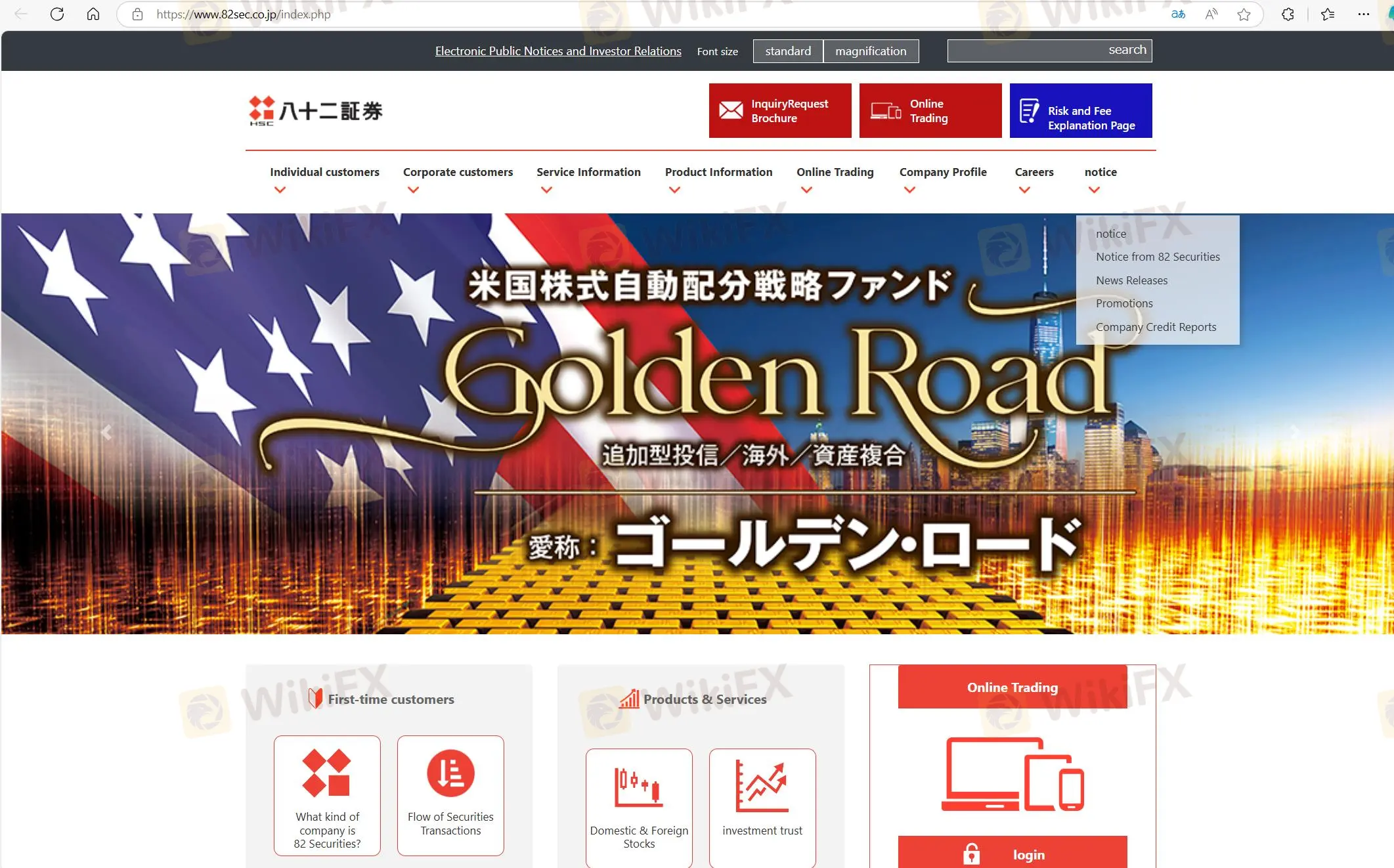Open Domestic & Foreign Stocks card
The image size is (1394, 868).
pos(639,808)
